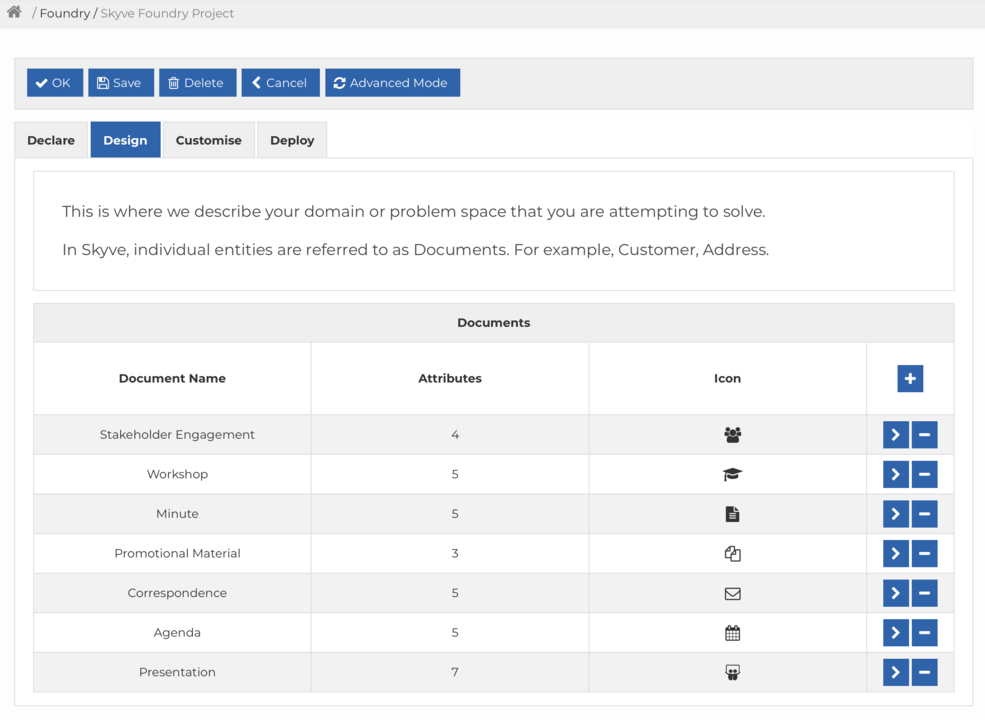The width and height of the screenshot is (985, 720).
Task: Zoom into the Workshop document
Action: coord(895,474)
